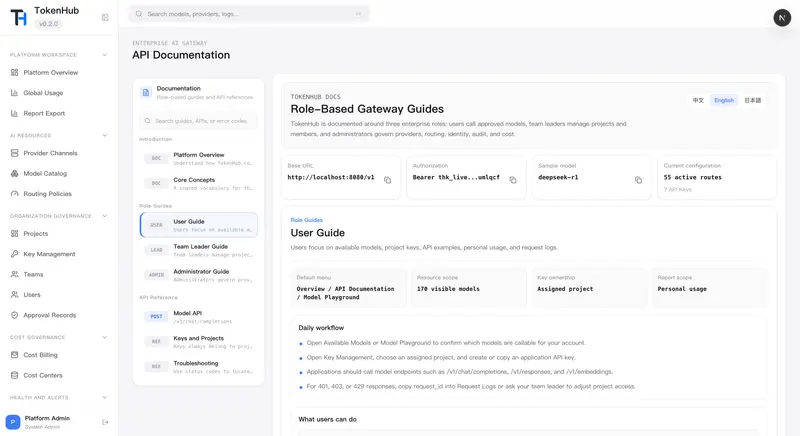
Task: Select the User Guide role guide
Action: (198, 225)
